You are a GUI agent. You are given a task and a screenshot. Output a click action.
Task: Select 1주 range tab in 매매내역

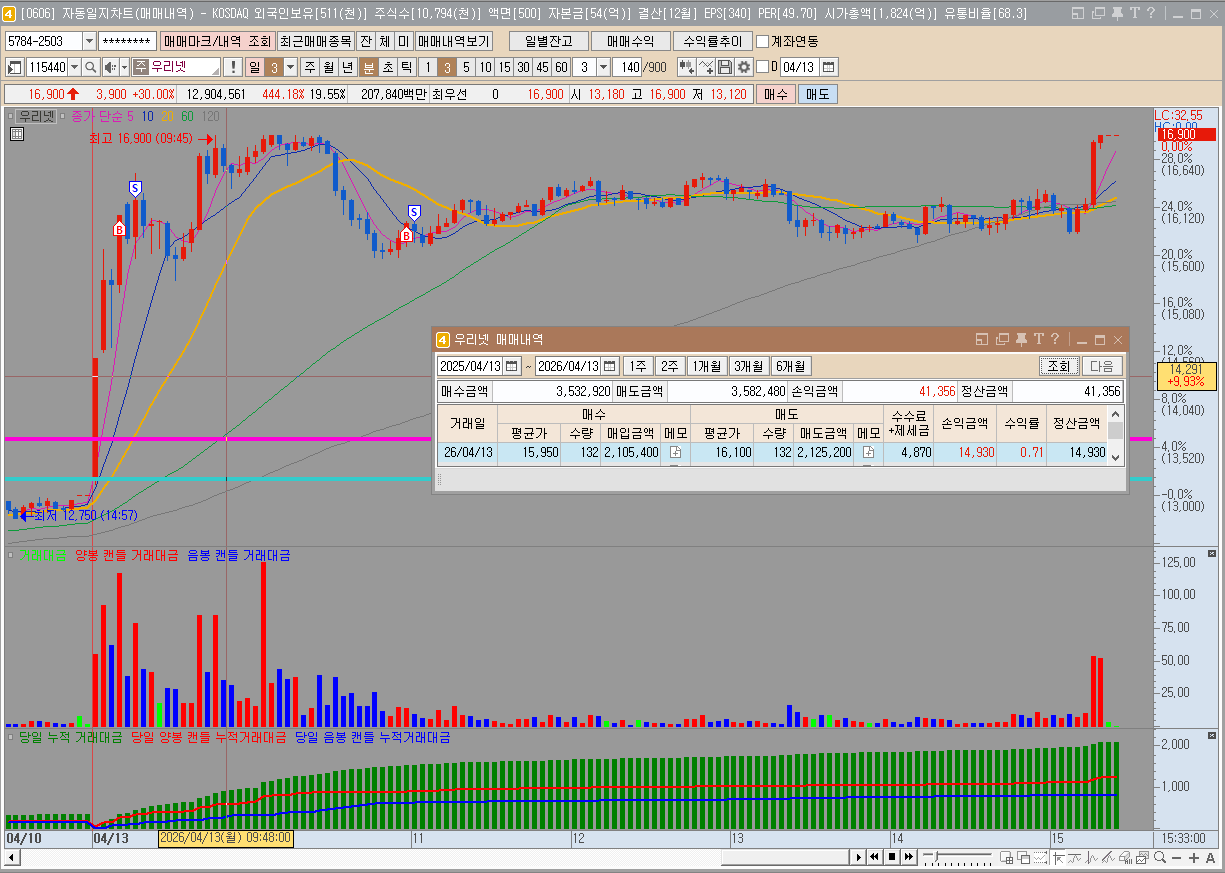point(637,366)
